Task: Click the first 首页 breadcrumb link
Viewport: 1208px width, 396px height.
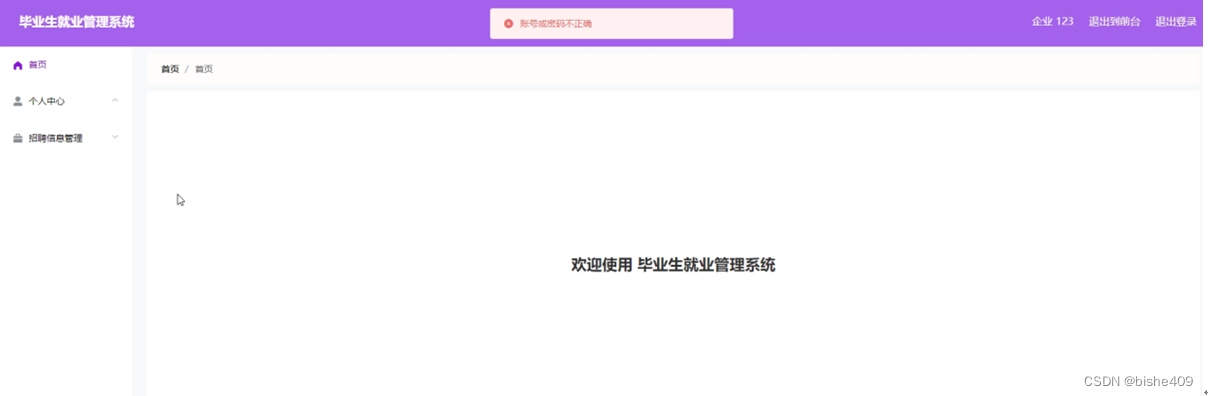Action: click(170, 69)
